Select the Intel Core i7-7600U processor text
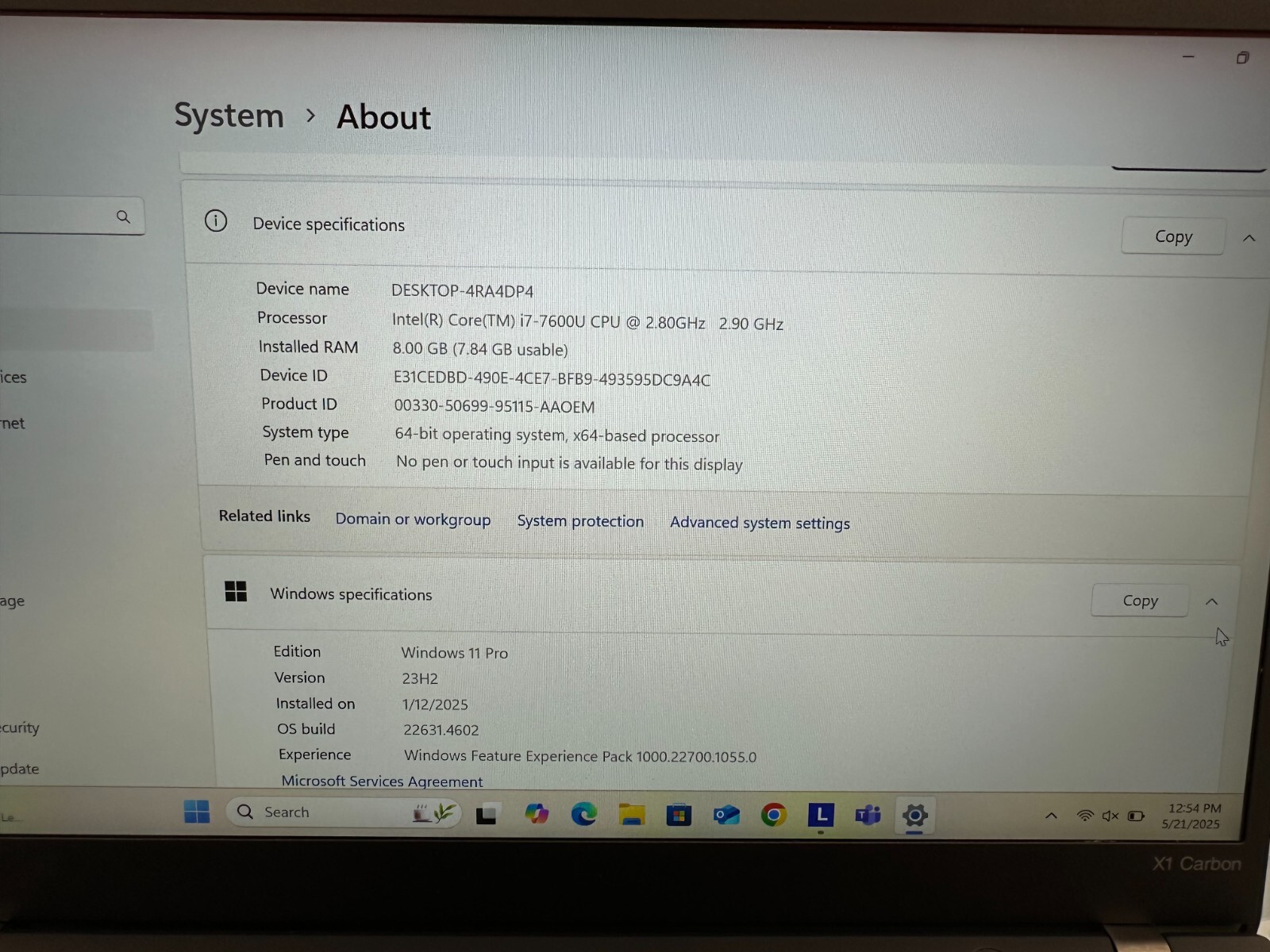The height and width of the screenshot is (952, 1270). (587, 321)
